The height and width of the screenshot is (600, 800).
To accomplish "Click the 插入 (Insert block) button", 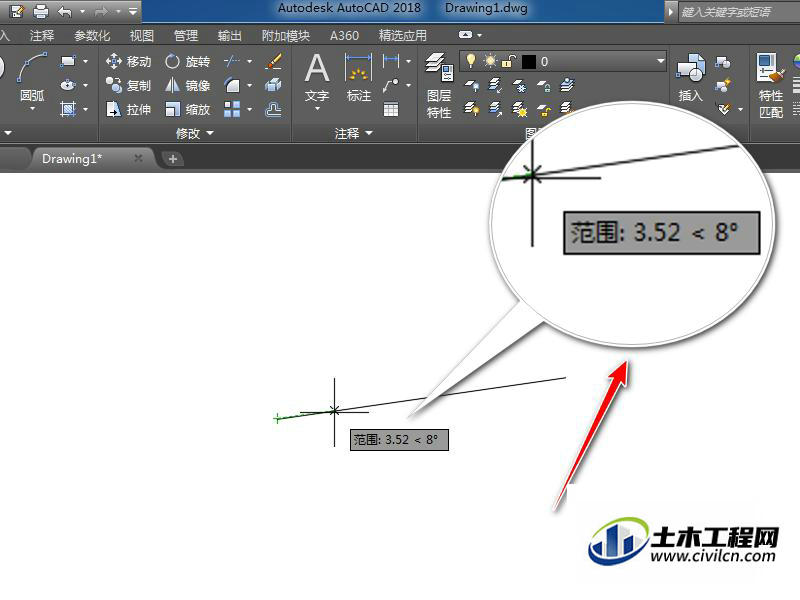I will click(691, 78).
